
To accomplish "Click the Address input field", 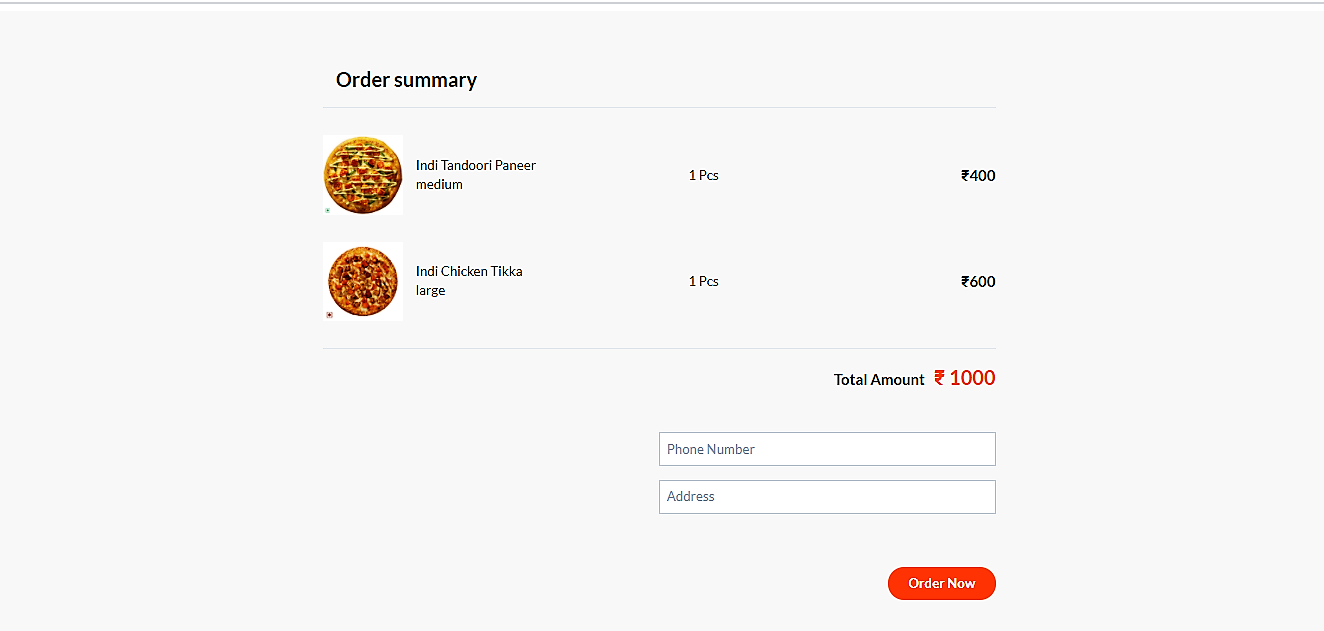I will (827, 496).
